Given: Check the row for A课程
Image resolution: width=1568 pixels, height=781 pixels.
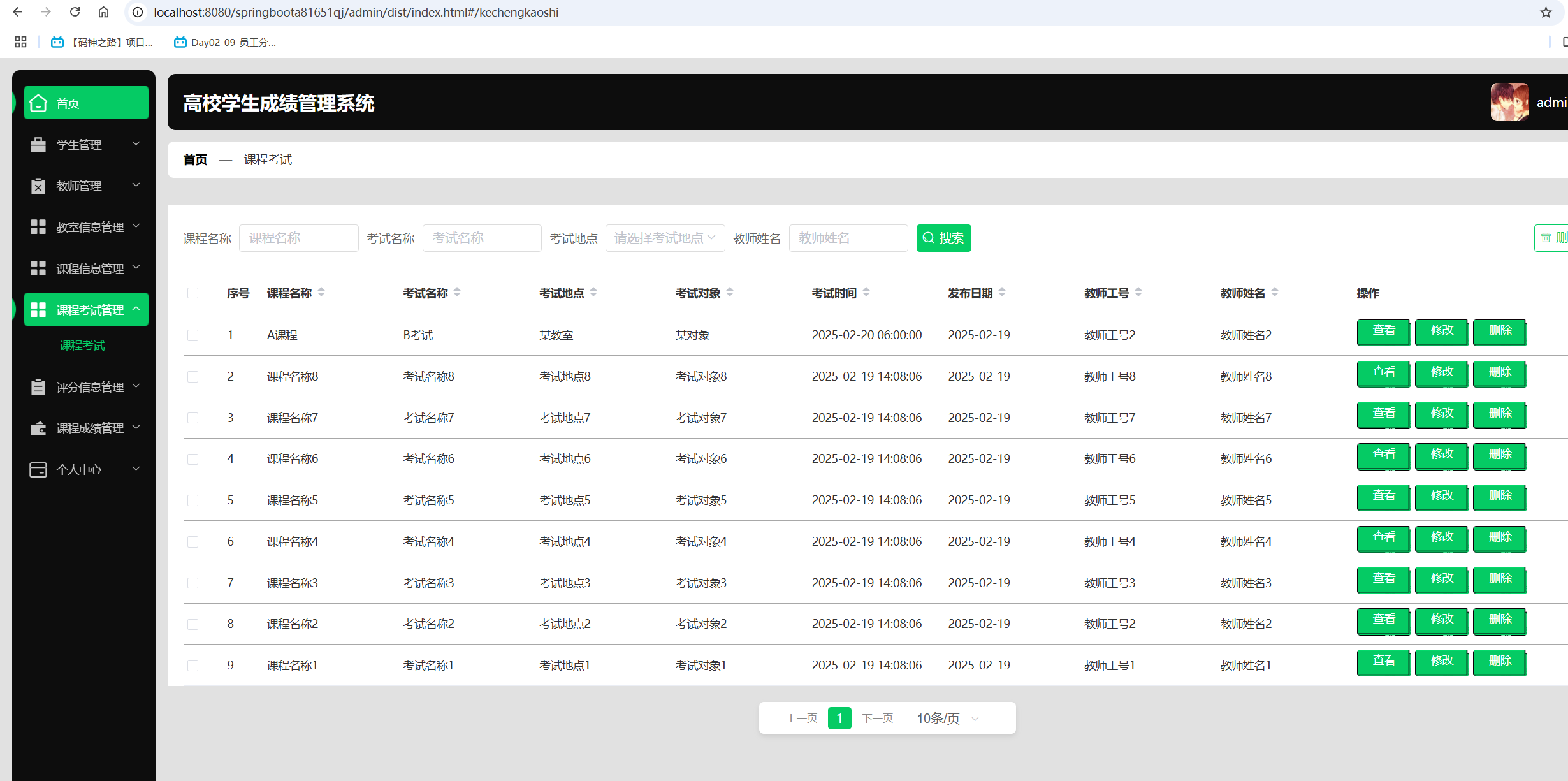Looking at the screenshot, I should click(192, 335).
